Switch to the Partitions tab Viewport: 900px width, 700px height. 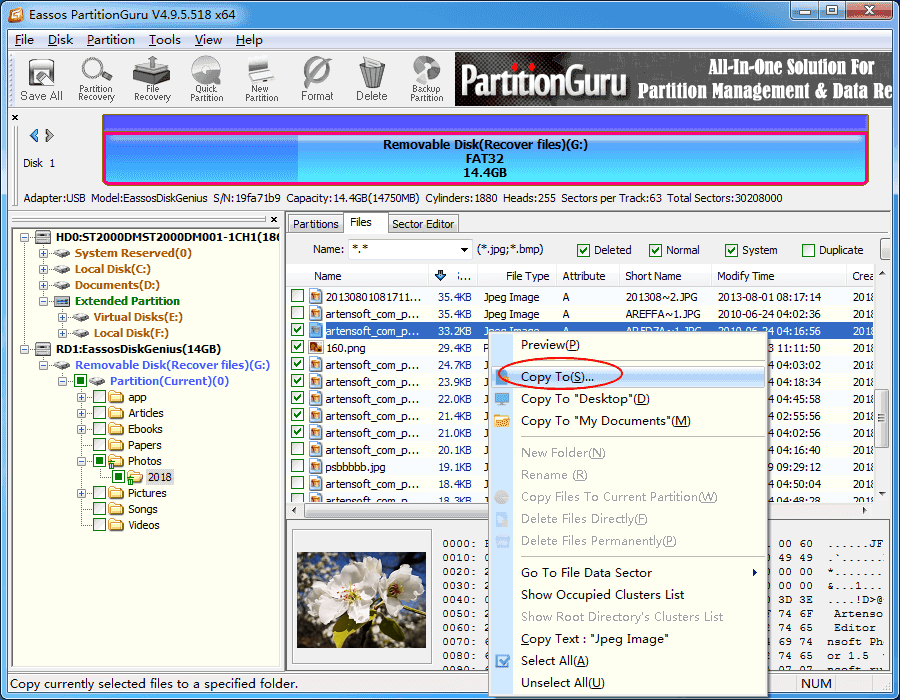(315, 224)
